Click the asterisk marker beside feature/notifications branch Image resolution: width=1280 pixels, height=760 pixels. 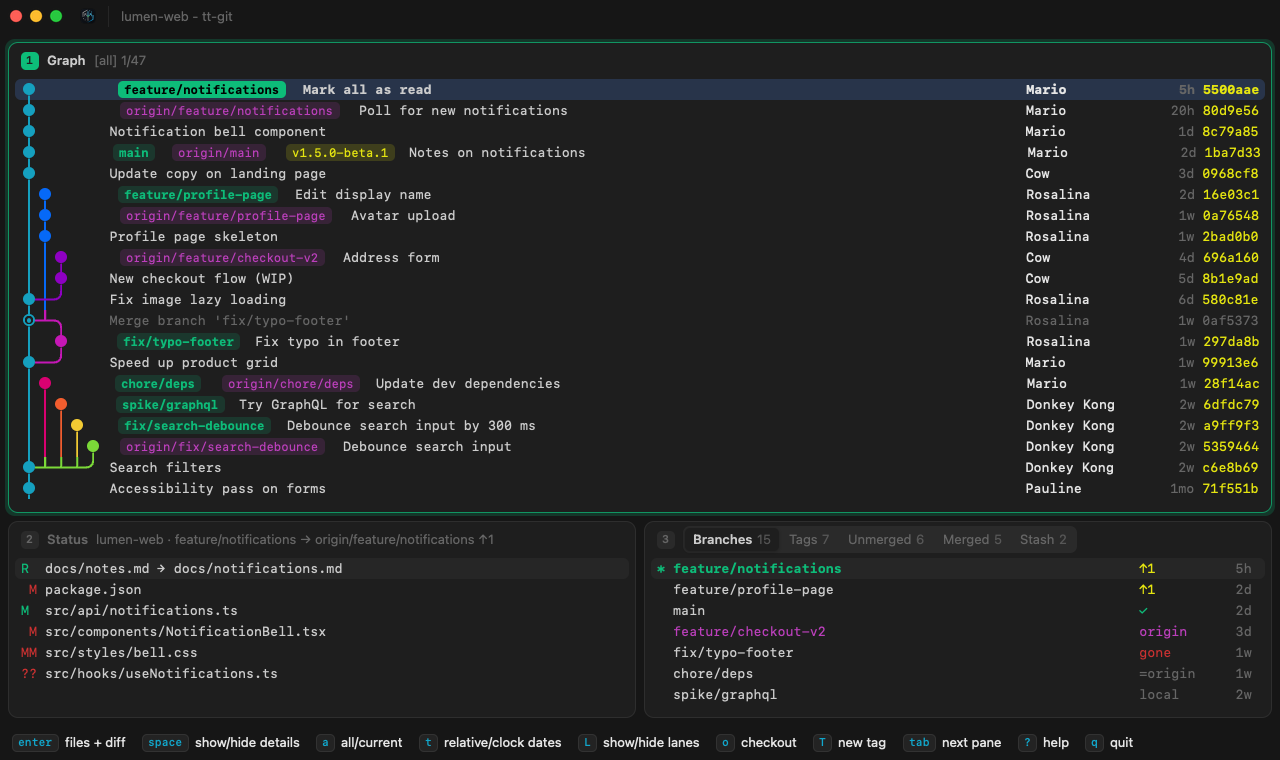coord(660,569)
